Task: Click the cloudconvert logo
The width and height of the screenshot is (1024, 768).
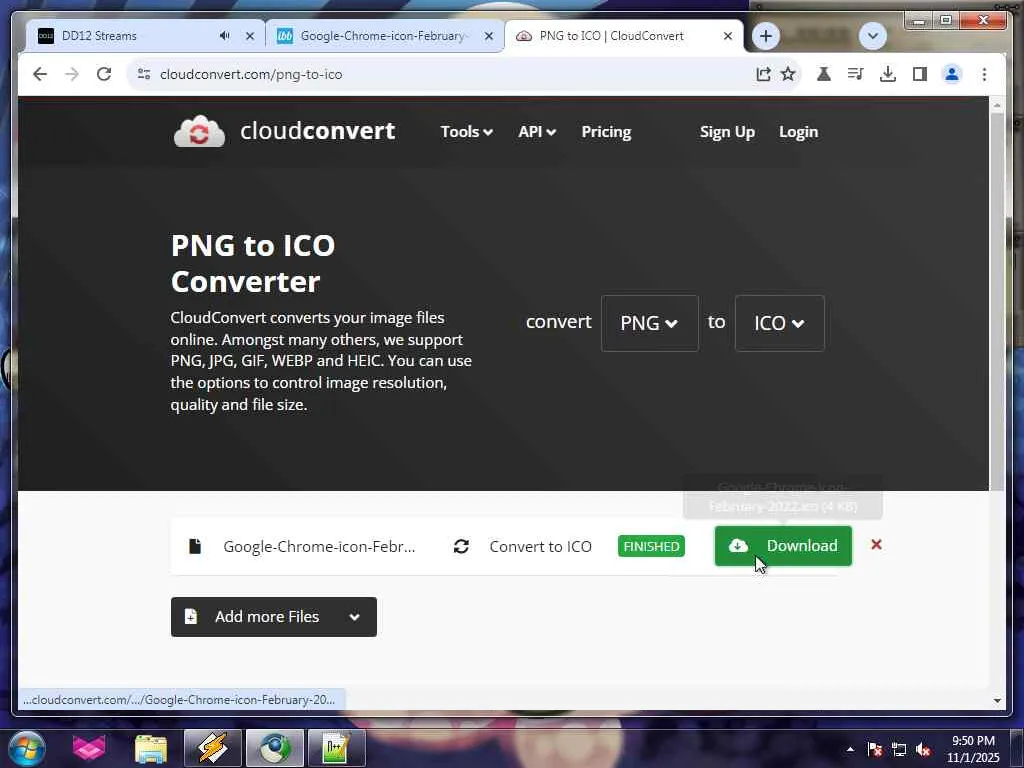Action: point(284,131)
